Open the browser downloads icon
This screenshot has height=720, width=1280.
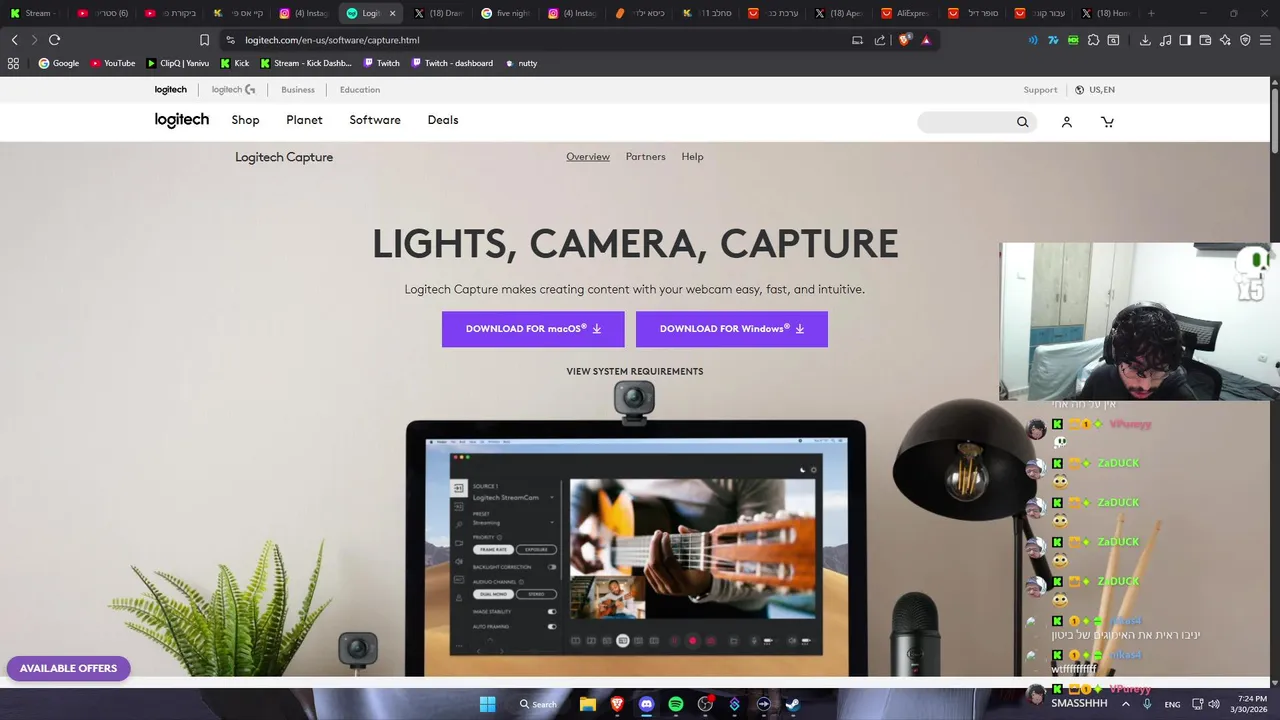[1145, 40]
